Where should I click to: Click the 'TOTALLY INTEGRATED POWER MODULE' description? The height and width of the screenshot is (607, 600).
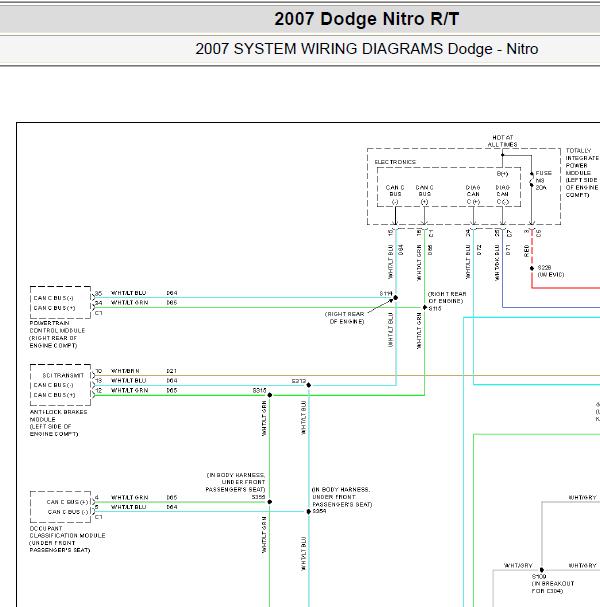point(582,173)
